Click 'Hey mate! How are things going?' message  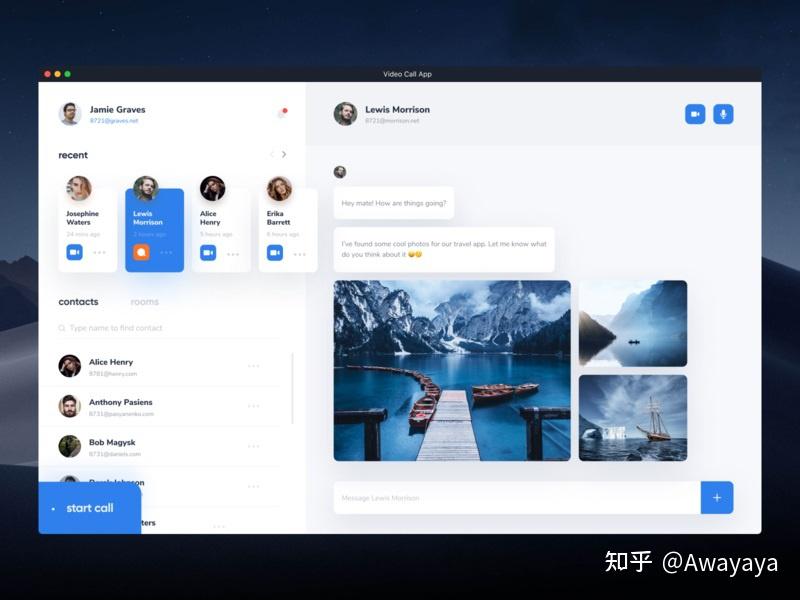(x=393, y=203)
